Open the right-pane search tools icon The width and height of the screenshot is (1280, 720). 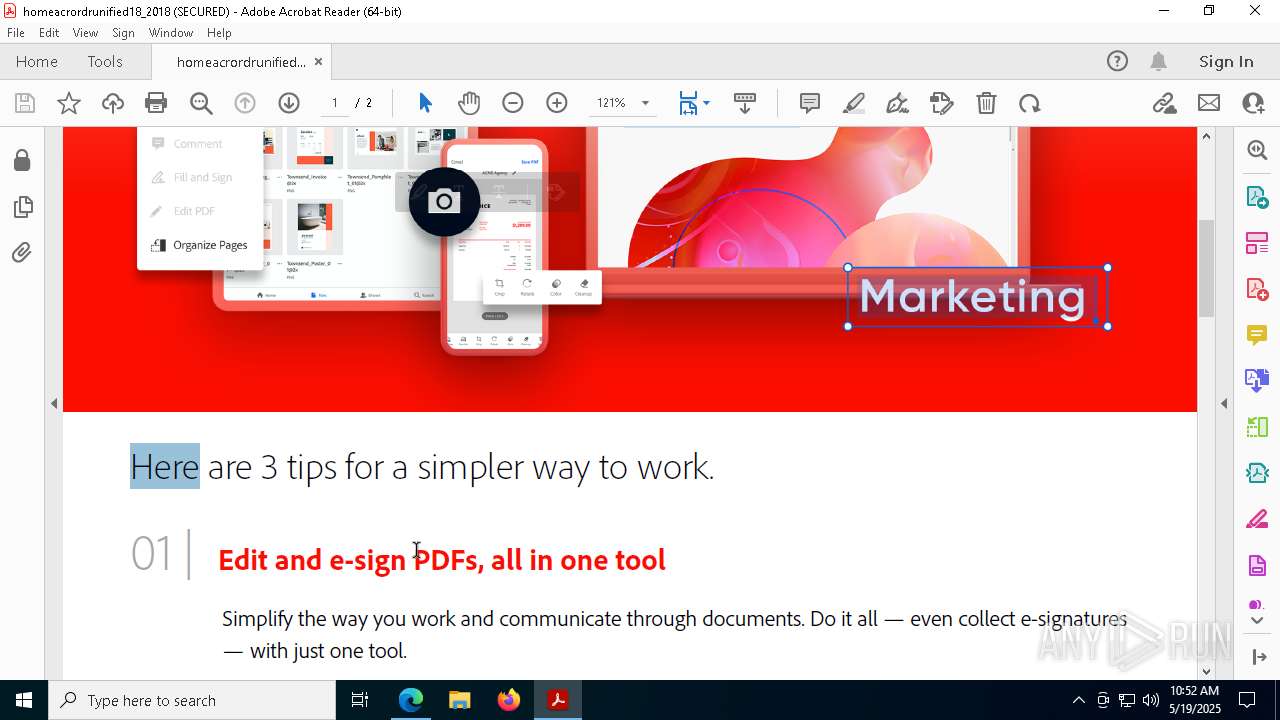pos(1257,150)
